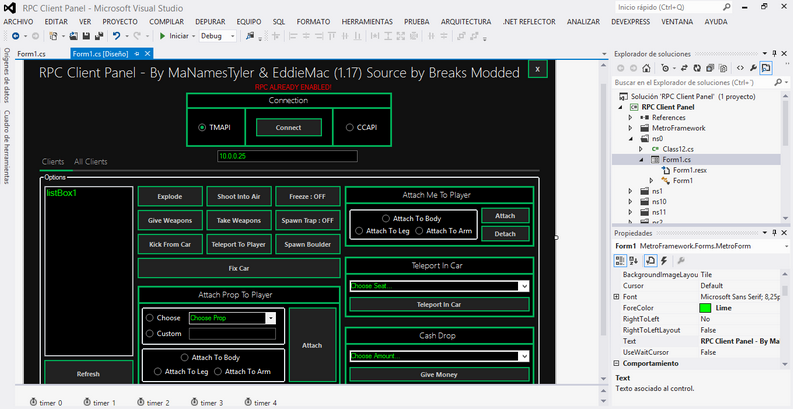Select Attach To Arm in Attach Me To Player
This screenshot has height=409, width=793.
click(x=419, y=231)
